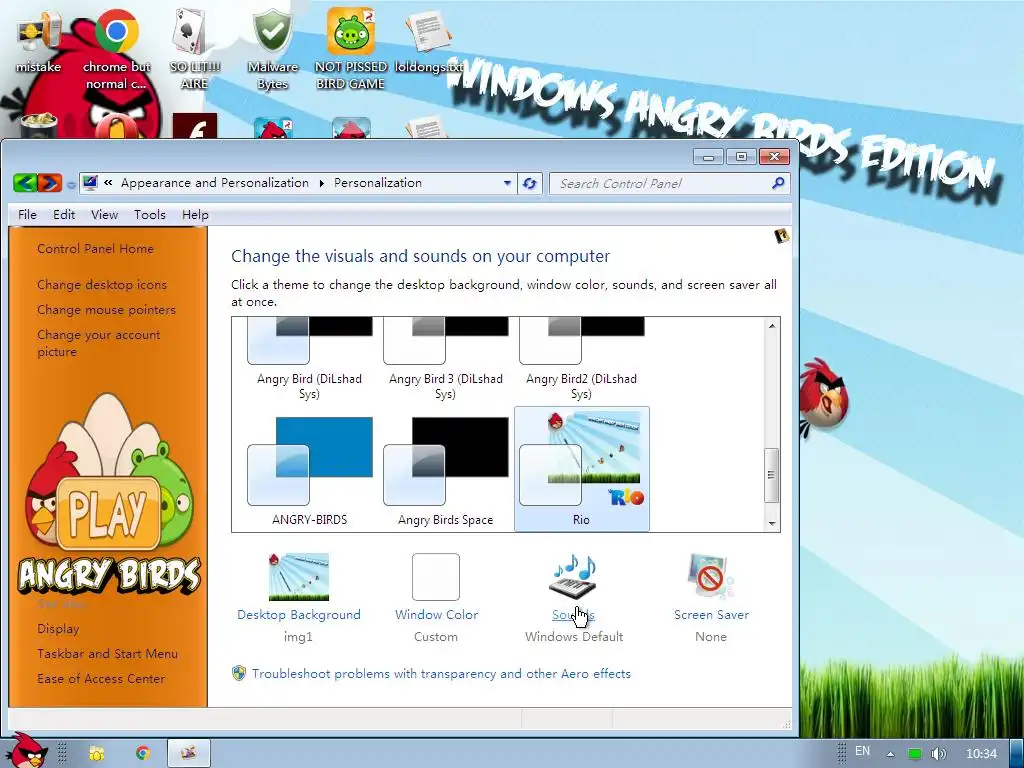This screenshot has height=768, width=1024.
Task: Open Chrome from the taskbar
Action: (142, 754)
